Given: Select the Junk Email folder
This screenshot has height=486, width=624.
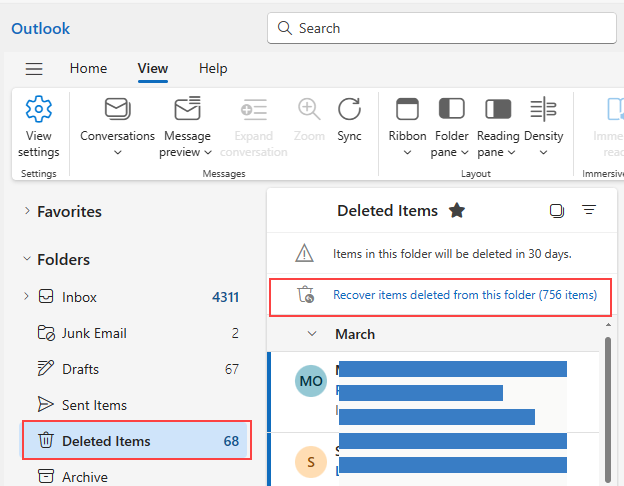Looking at the screenshot, I should (x=135, y=333).
